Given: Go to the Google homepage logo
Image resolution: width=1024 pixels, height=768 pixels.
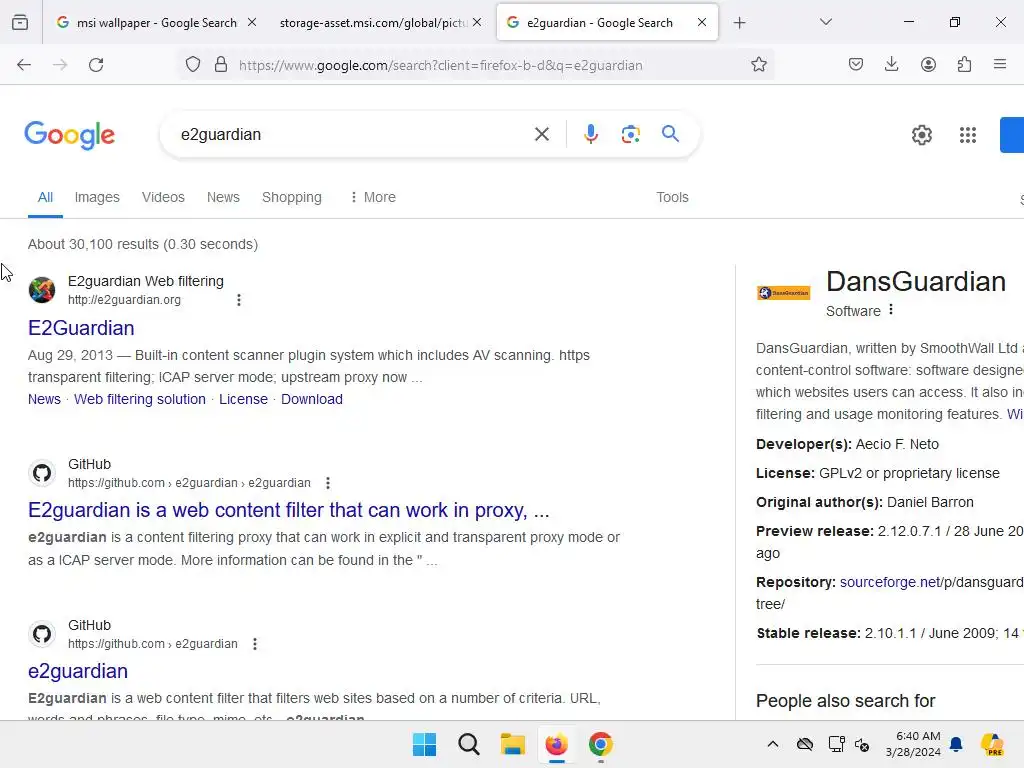Looking at the screenshot, I should click(x=69, y=135).
